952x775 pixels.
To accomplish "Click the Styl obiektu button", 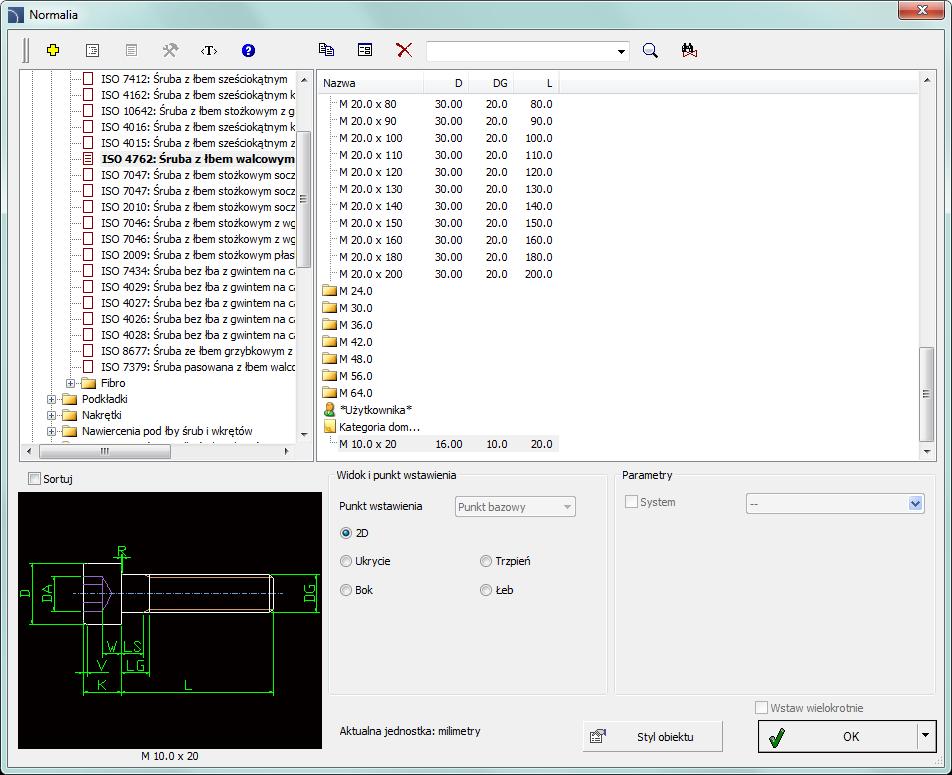I will coord(653,737).
